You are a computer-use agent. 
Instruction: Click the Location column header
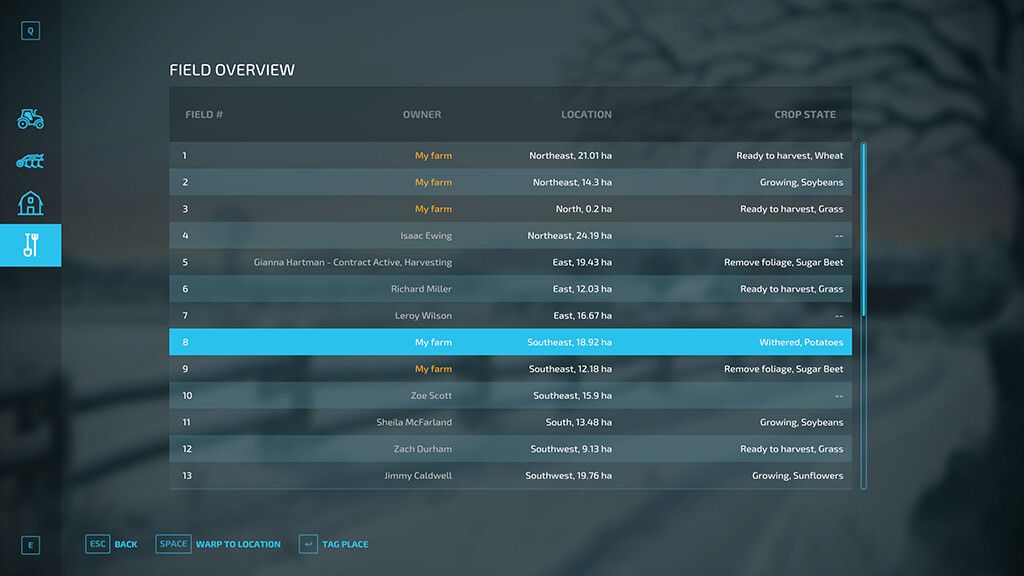(x=586, y=114)
